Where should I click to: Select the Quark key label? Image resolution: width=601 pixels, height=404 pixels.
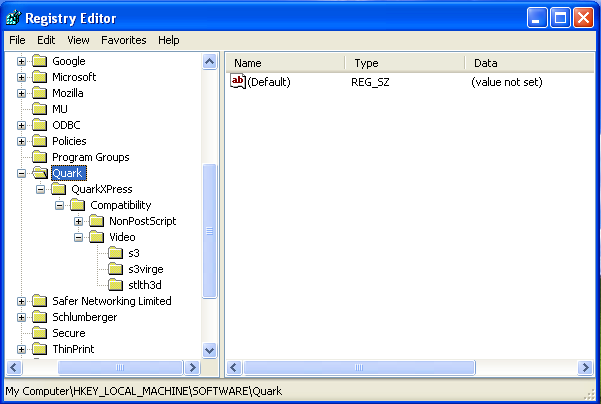(69, 173)
